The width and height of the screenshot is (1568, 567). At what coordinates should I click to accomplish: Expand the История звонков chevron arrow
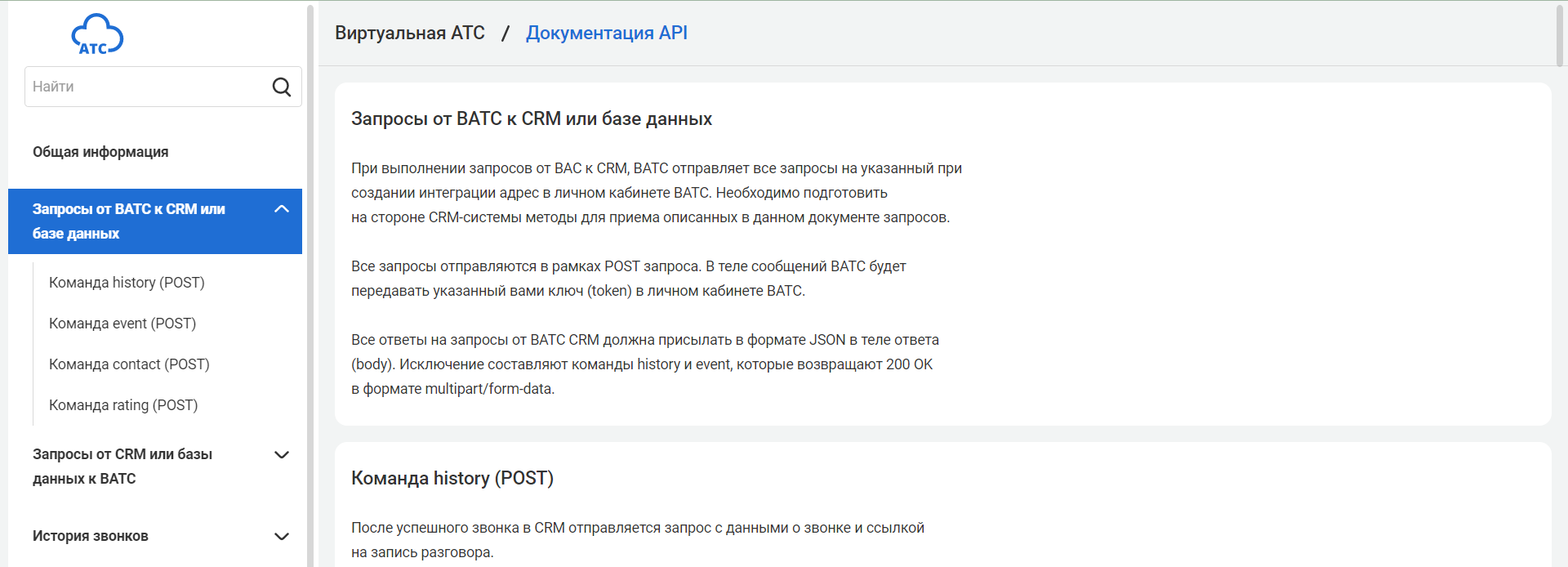point(282,537)
